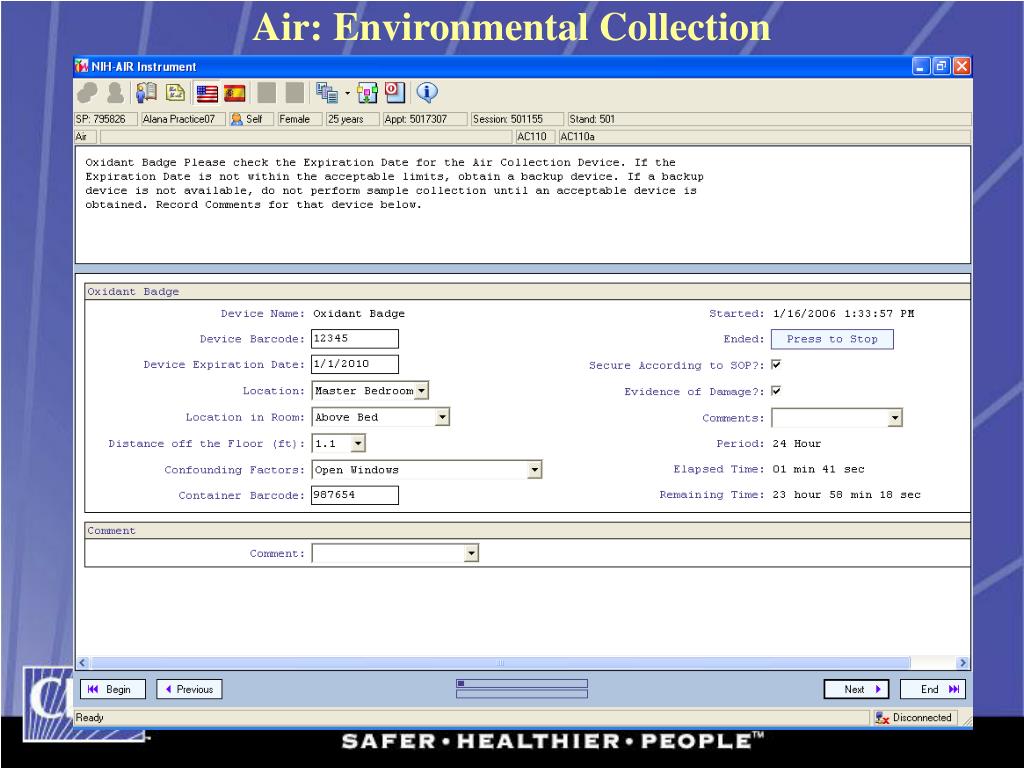Expand the Confounding Factors dropdown

tap(534, 470)
